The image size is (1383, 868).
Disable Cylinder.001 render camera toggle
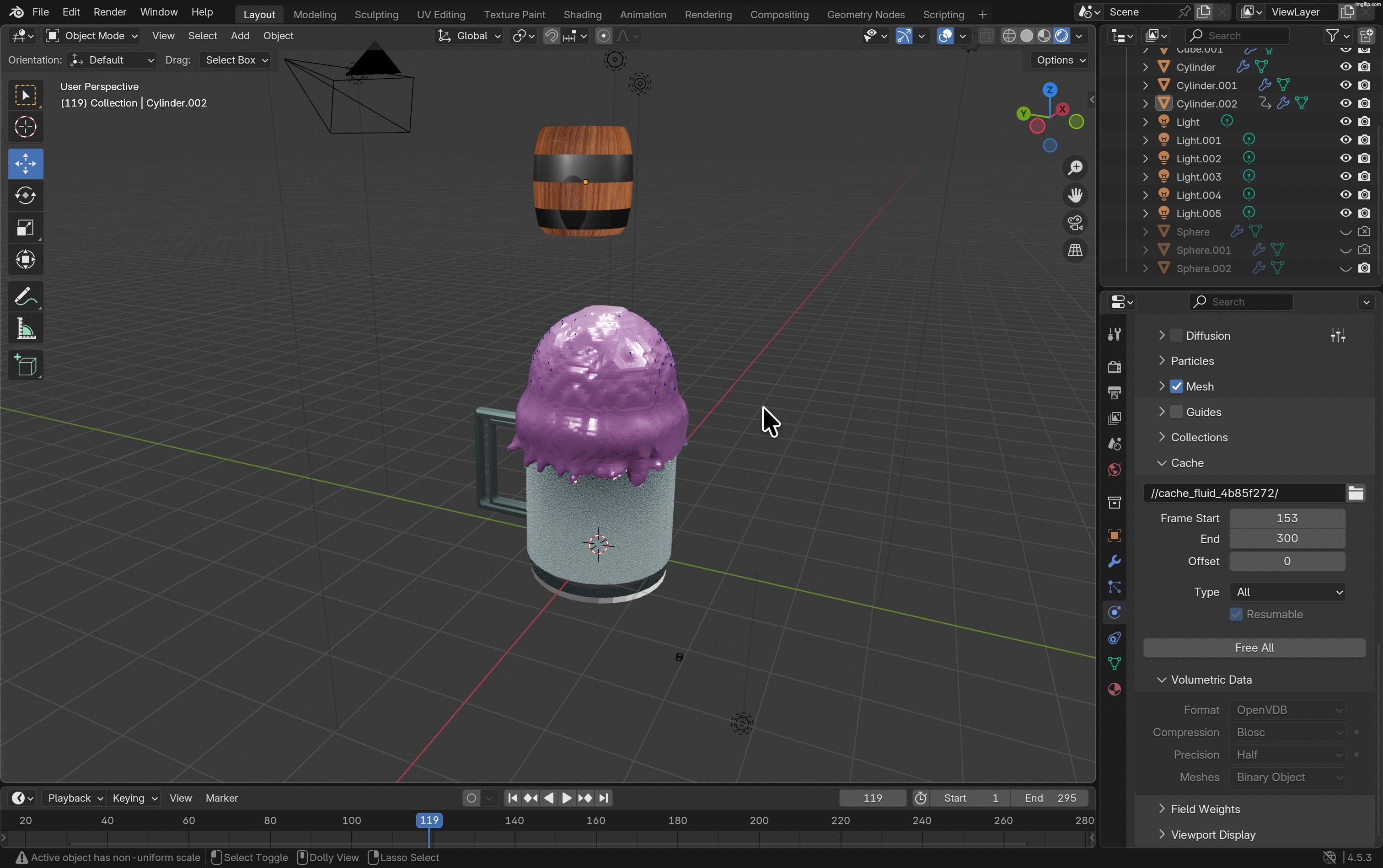point(1365,85)
